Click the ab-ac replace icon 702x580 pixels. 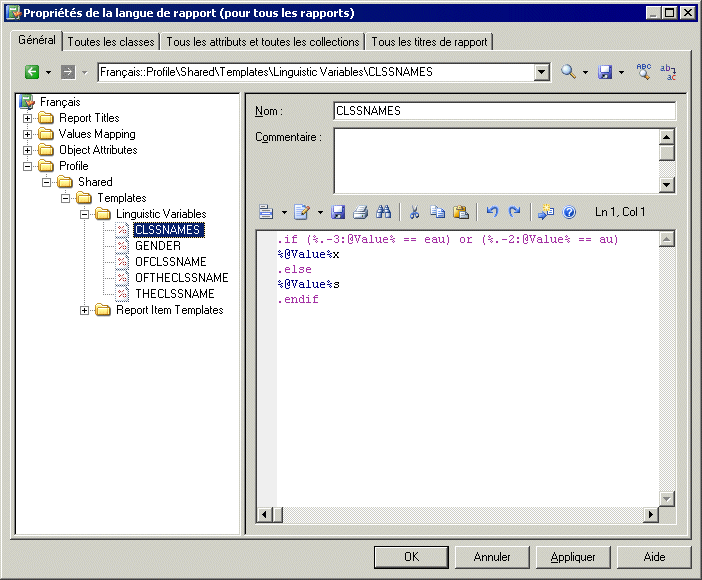[x=668, y=72]
